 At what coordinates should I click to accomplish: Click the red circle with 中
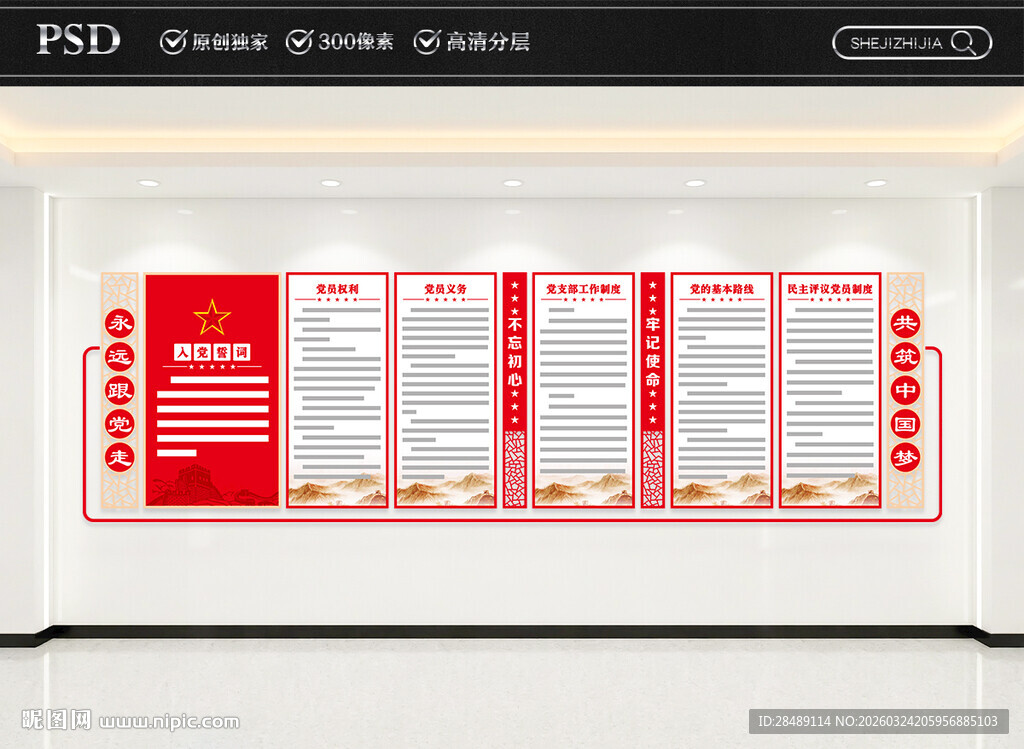(x=905, y=390)
